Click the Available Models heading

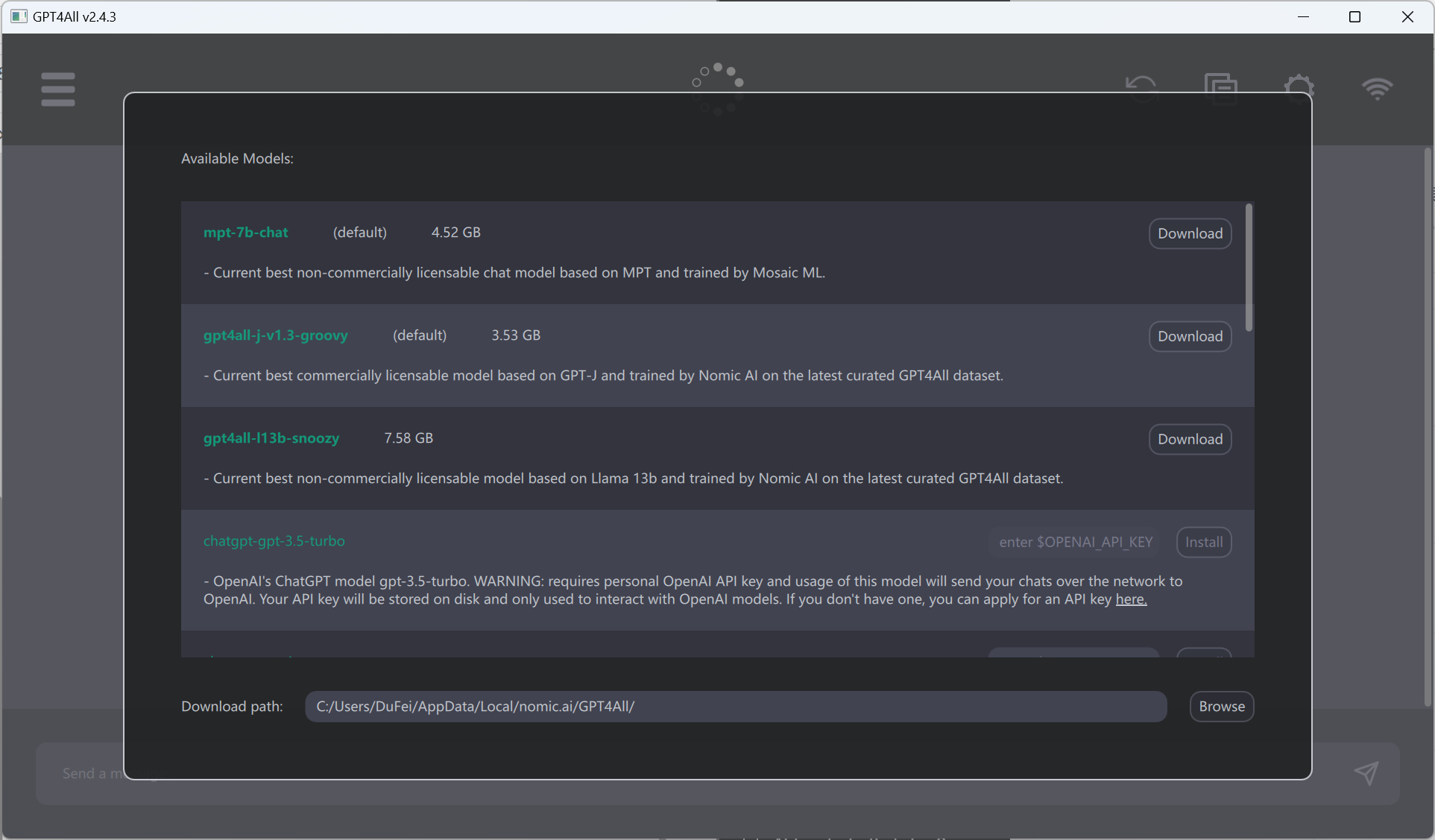[237, 159]
